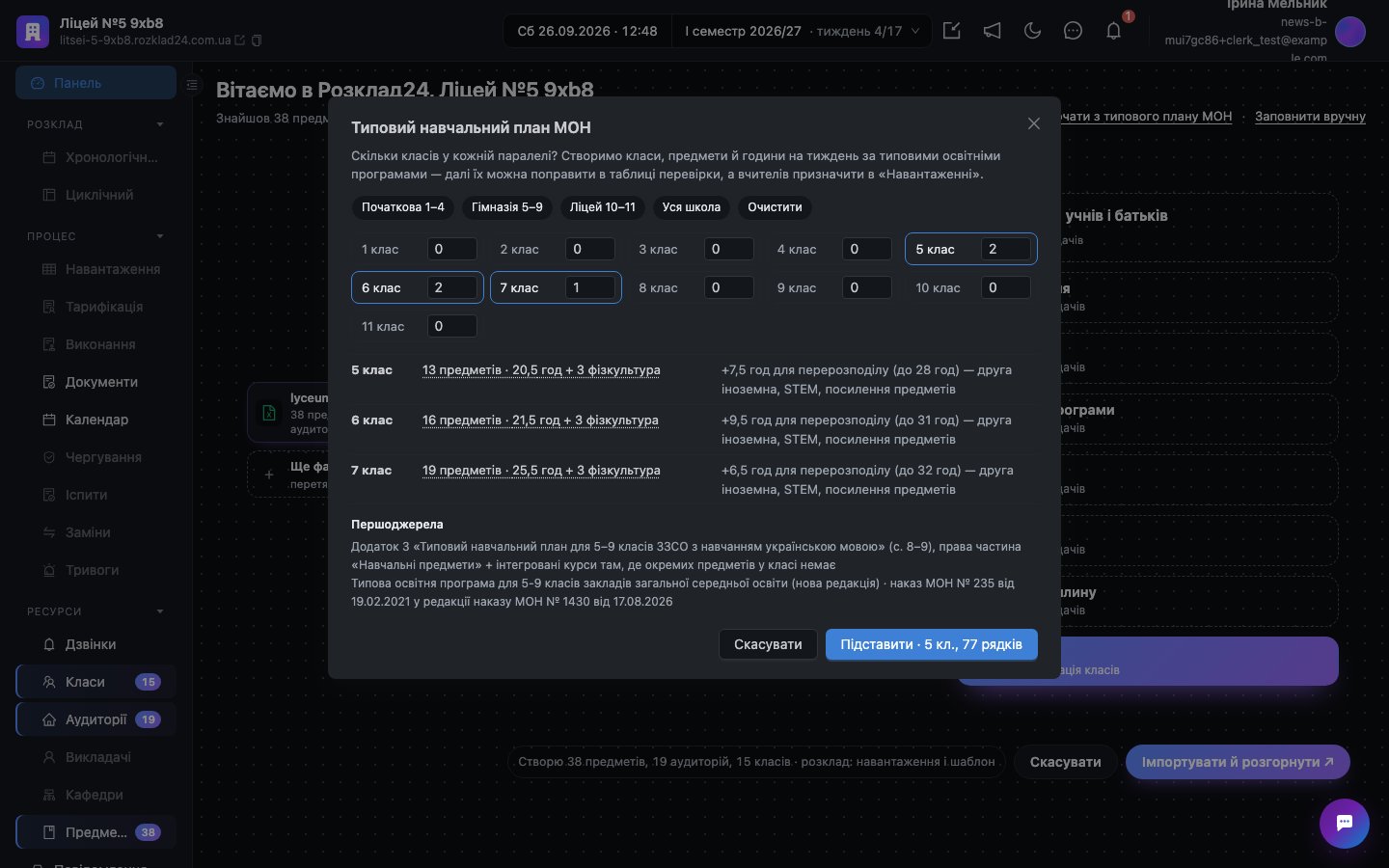Select the Початкова 1–4 preset
This screenshot has width=1389, height=868.
pyautogui.click(x=403, y=207)
